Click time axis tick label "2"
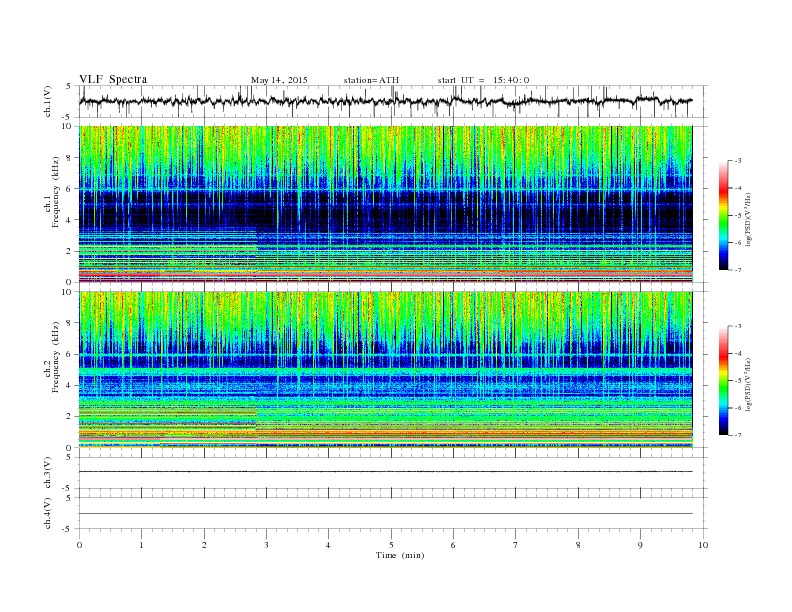The height and width of the screenshot is (612, 792). tap(204, 545)
